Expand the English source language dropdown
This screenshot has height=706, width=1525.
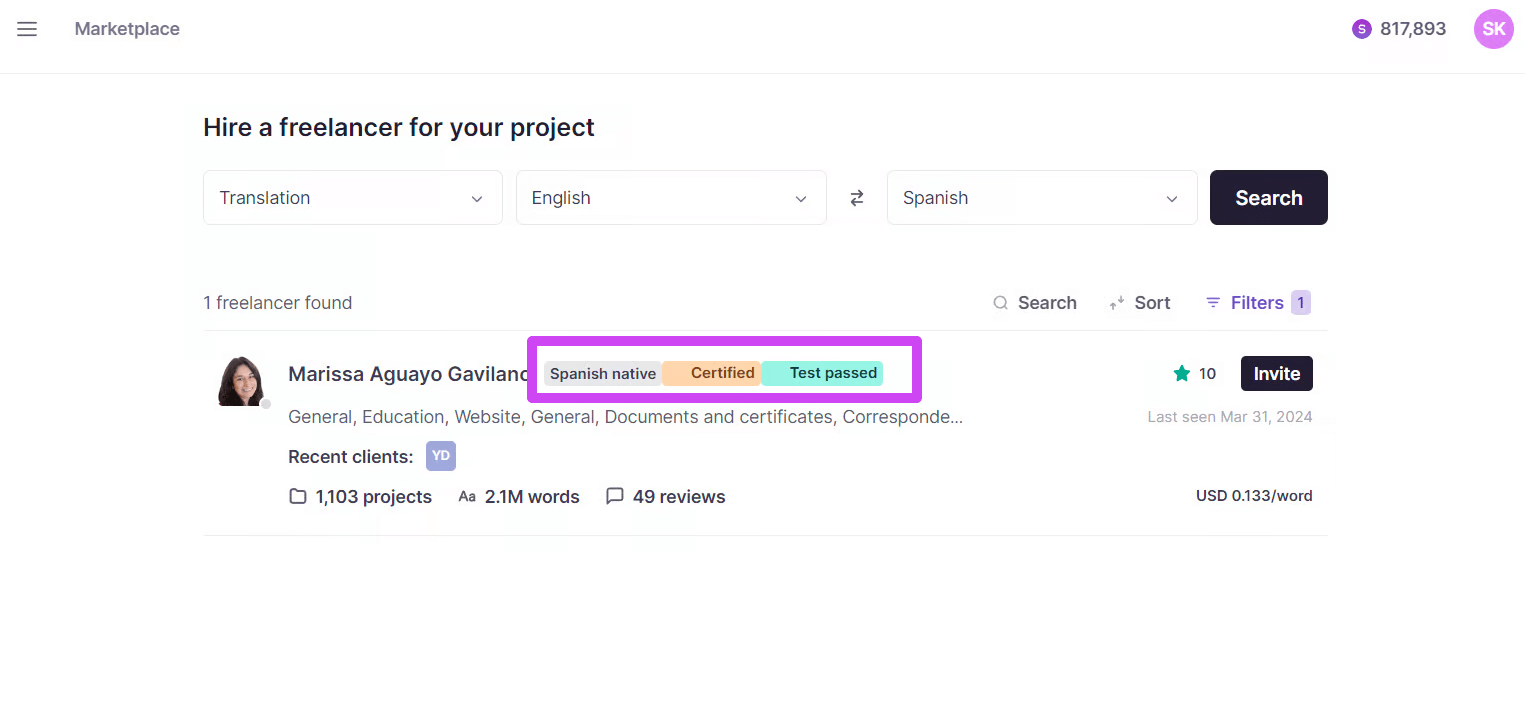click(x=671, y=198)
